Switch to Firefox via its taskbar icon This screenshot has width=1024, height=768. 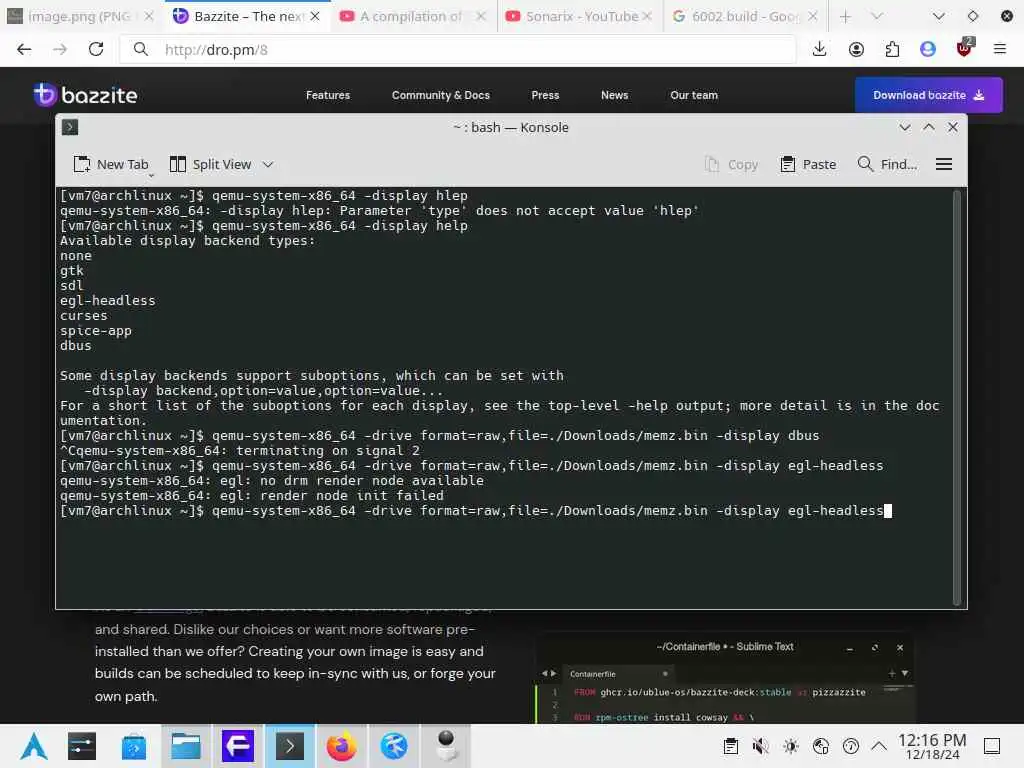coord(342,746)
